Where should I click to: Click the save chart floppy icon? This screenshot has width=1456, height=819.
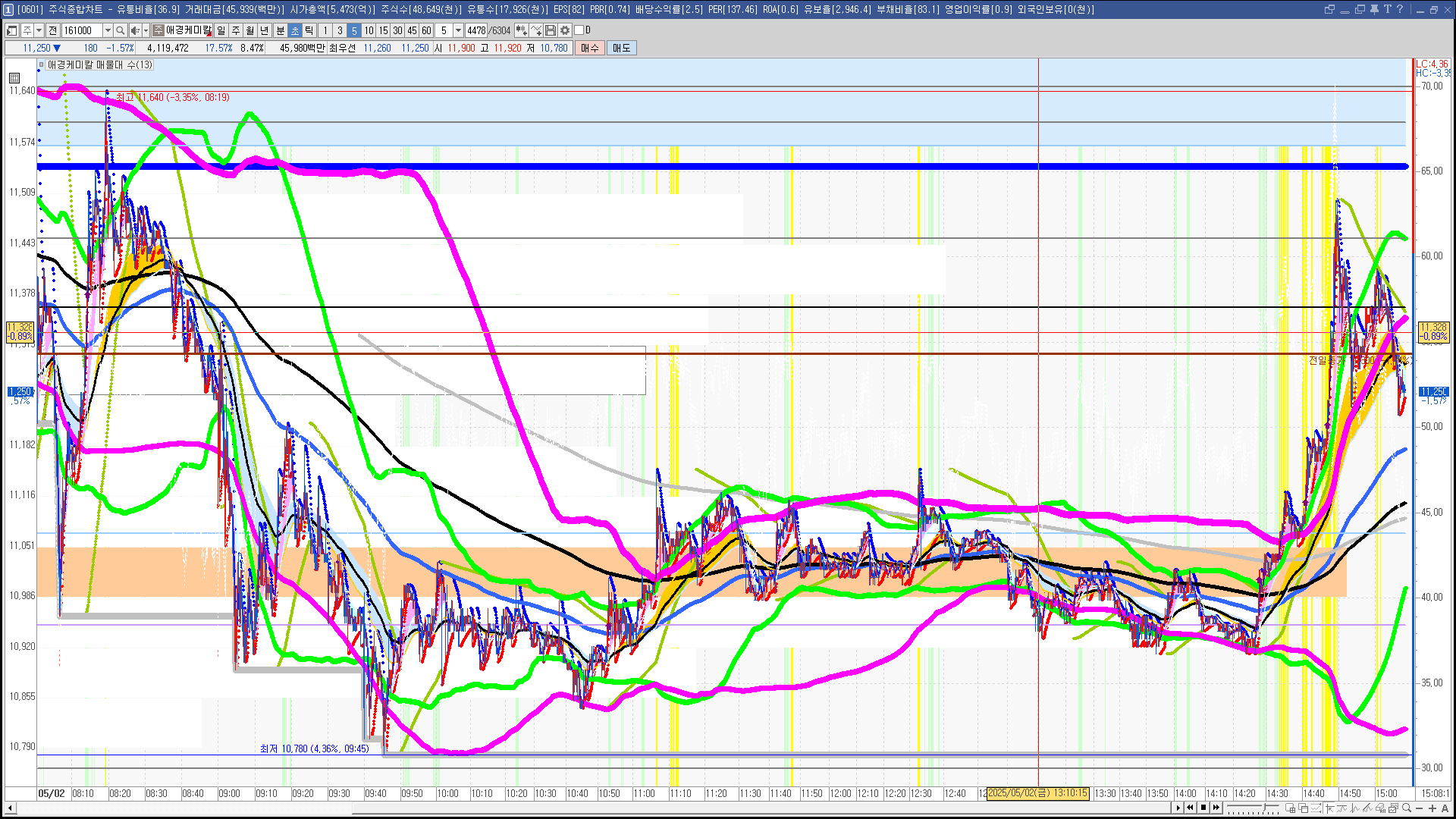click(551, 30)
